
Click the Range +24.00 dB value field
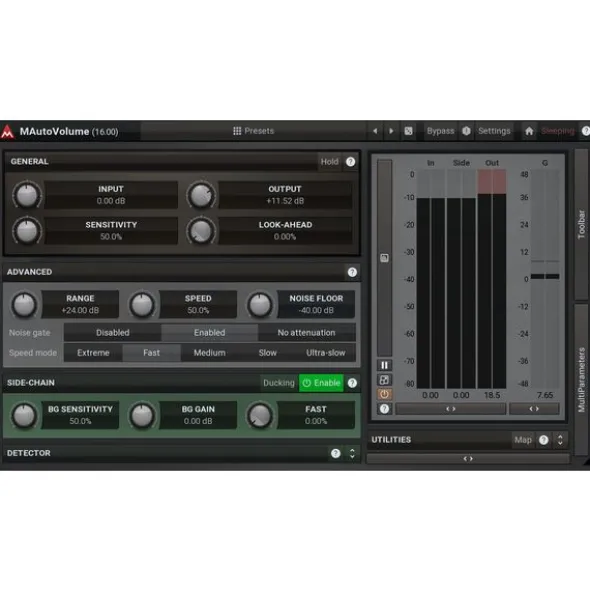80,304
